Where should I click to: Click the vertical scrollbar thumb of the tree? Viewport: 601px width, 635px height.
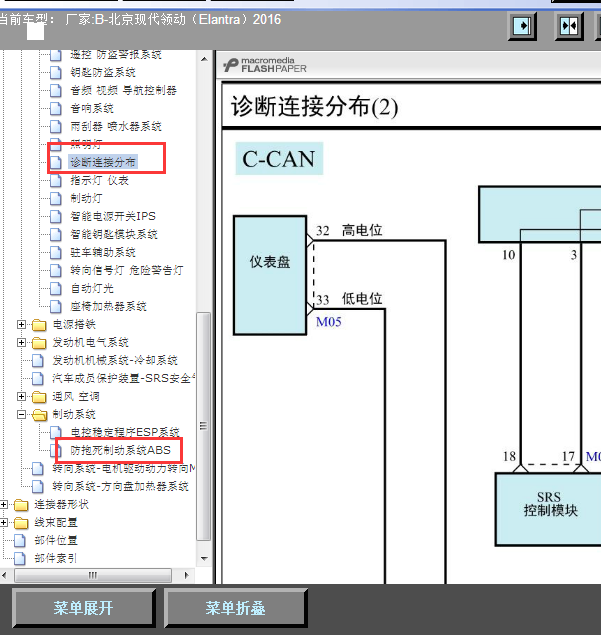coord(204,426)
